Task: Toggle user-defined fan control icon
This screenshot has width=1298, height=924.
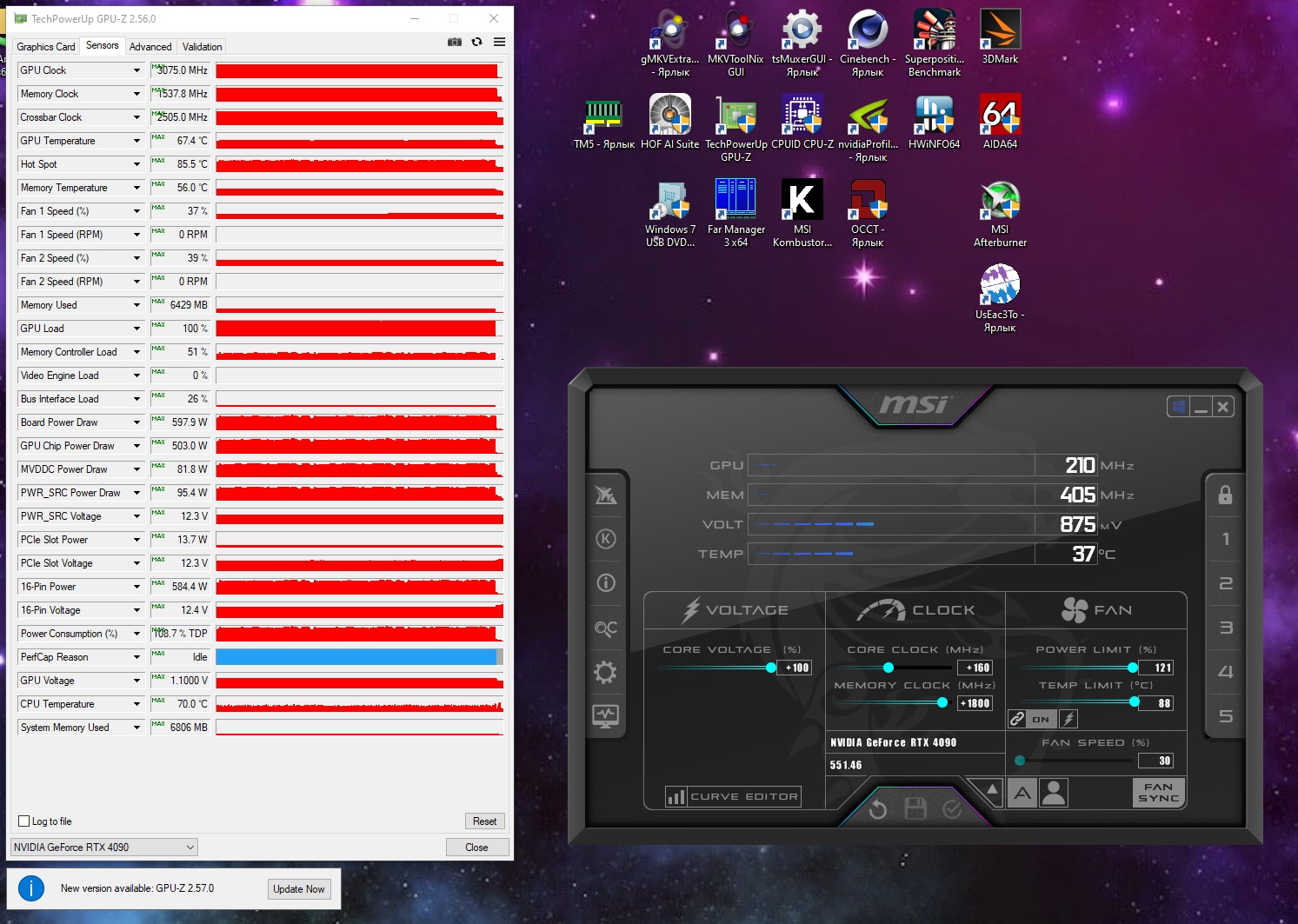Action: tap(1054, 793)
